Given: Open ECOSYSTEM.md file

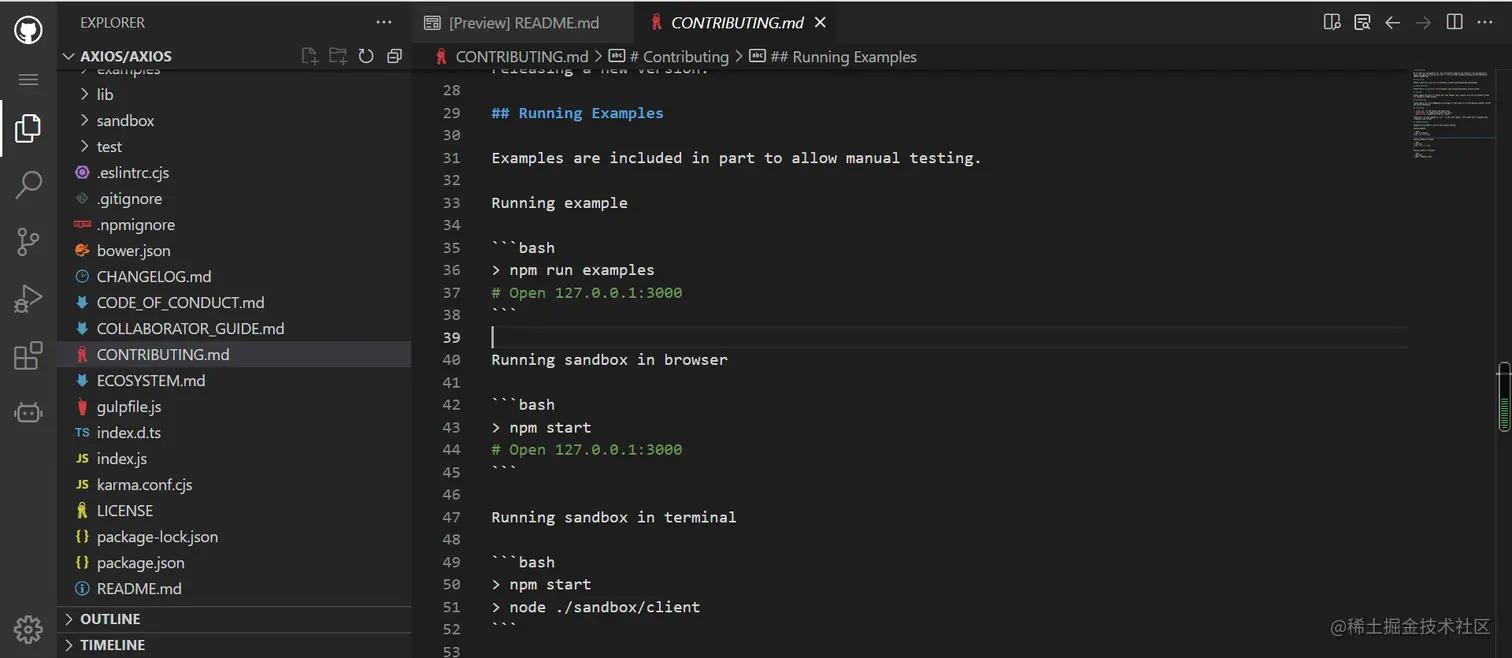Looking at the screenshot, I should (234, 380).
